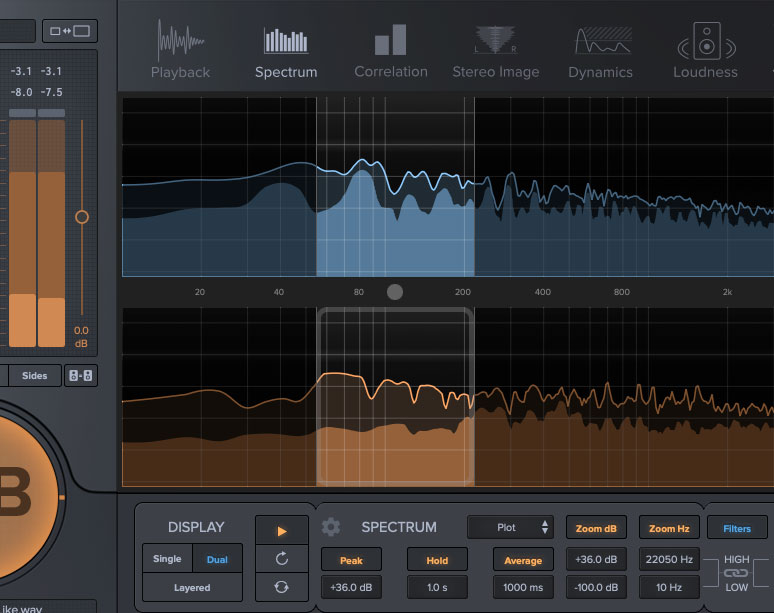The height and width of the screenshot is (613, 774).
Task: Select Single display mode
Action: point(167,559)
